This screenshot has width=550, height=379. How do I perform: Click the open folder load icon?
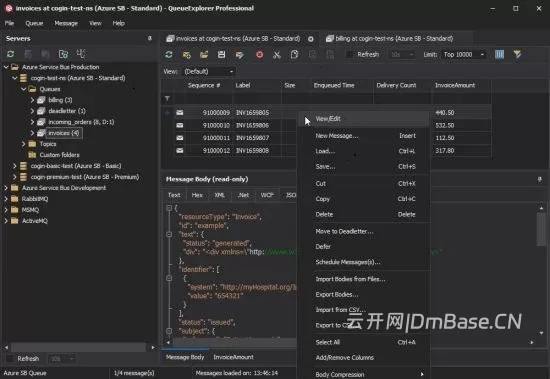pyautogui.click(x=204, y=55)
